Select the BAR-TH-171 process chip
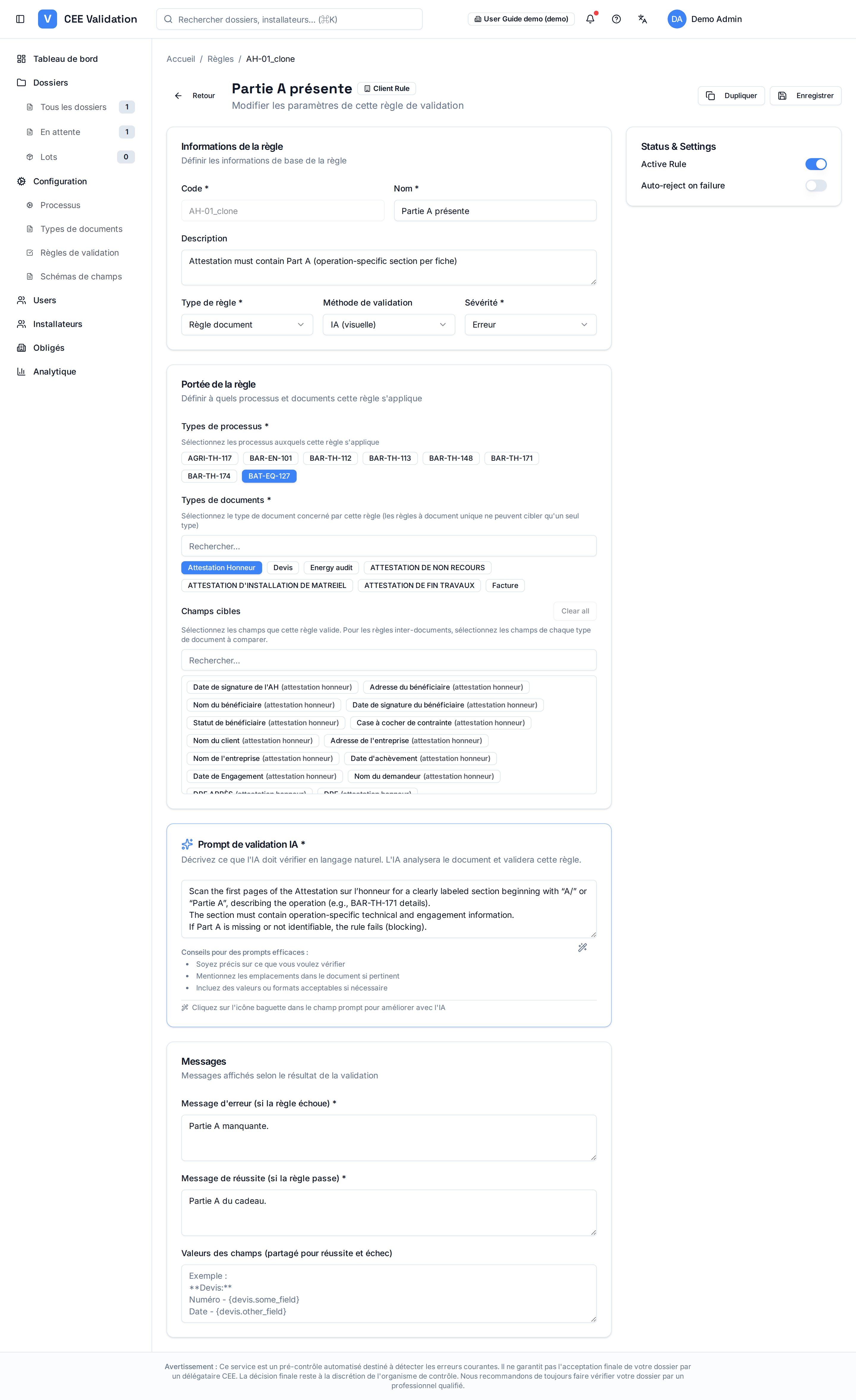This screenshot has height=1400, width=856. [512, 458]
